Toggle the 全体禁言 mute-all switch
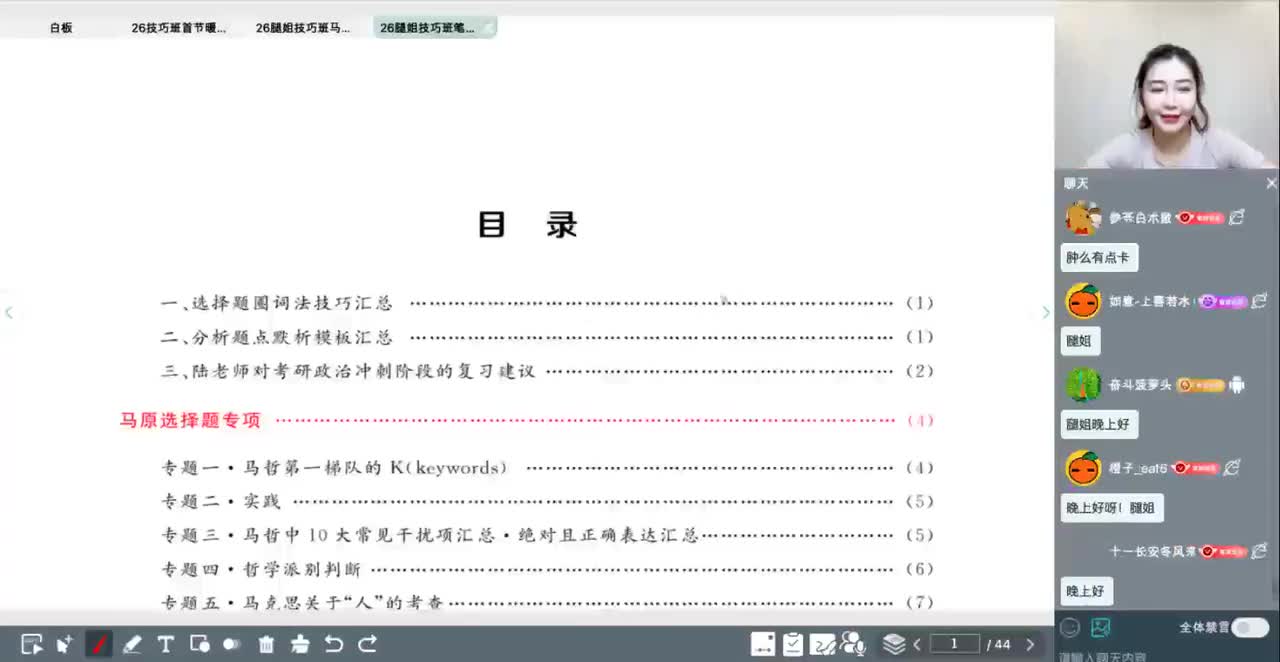Viewport: 1280px width, 662px height. point(1249,627)
